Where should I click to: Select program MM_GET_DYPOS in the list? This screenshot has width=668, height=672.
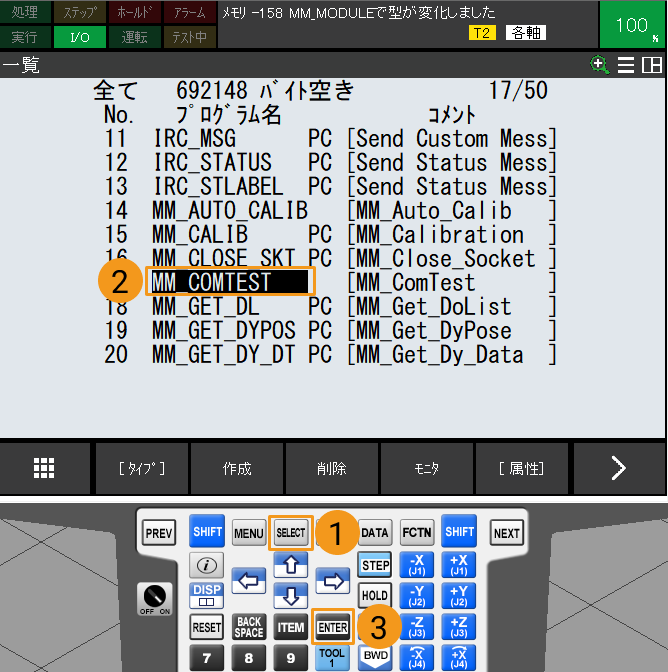pyautogui.click(x=224, y=330)
